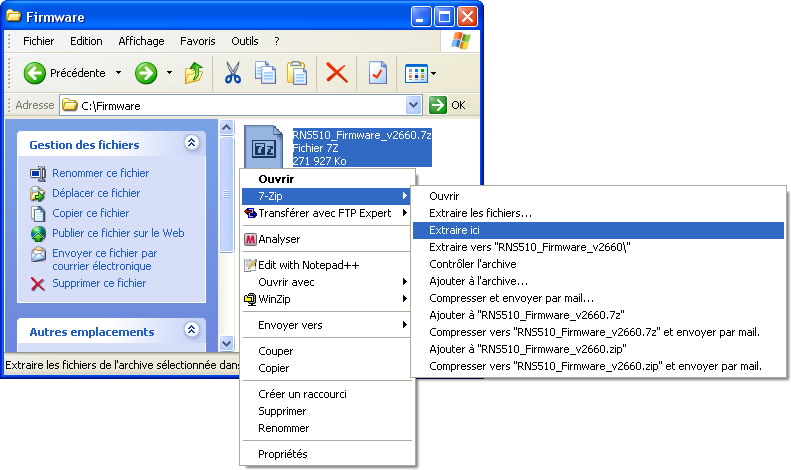The width and height of the screenshot is (791, 470).
Task: Click the McAfee Analyser icon
Action: [x=250, y=239]
